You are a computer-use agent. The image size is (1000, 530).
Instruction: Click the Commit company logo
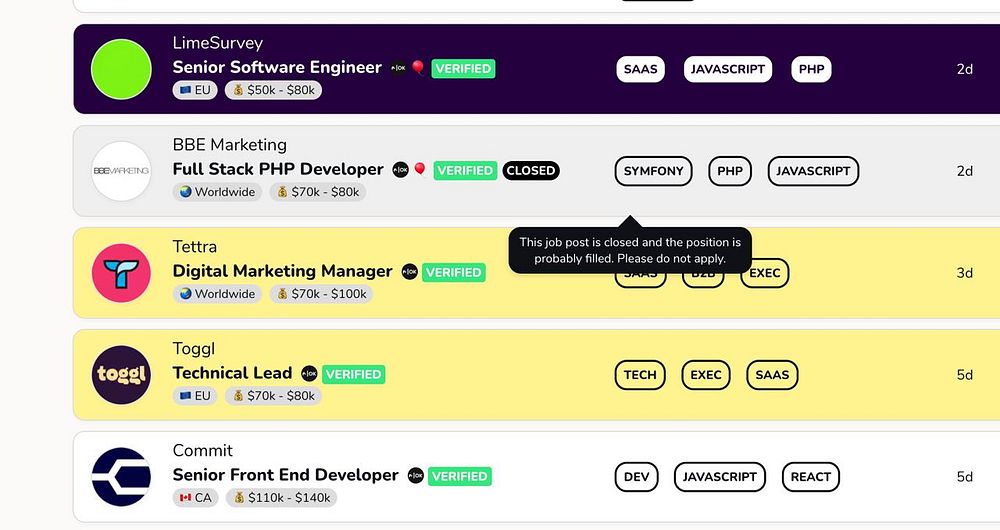[121, 477]
